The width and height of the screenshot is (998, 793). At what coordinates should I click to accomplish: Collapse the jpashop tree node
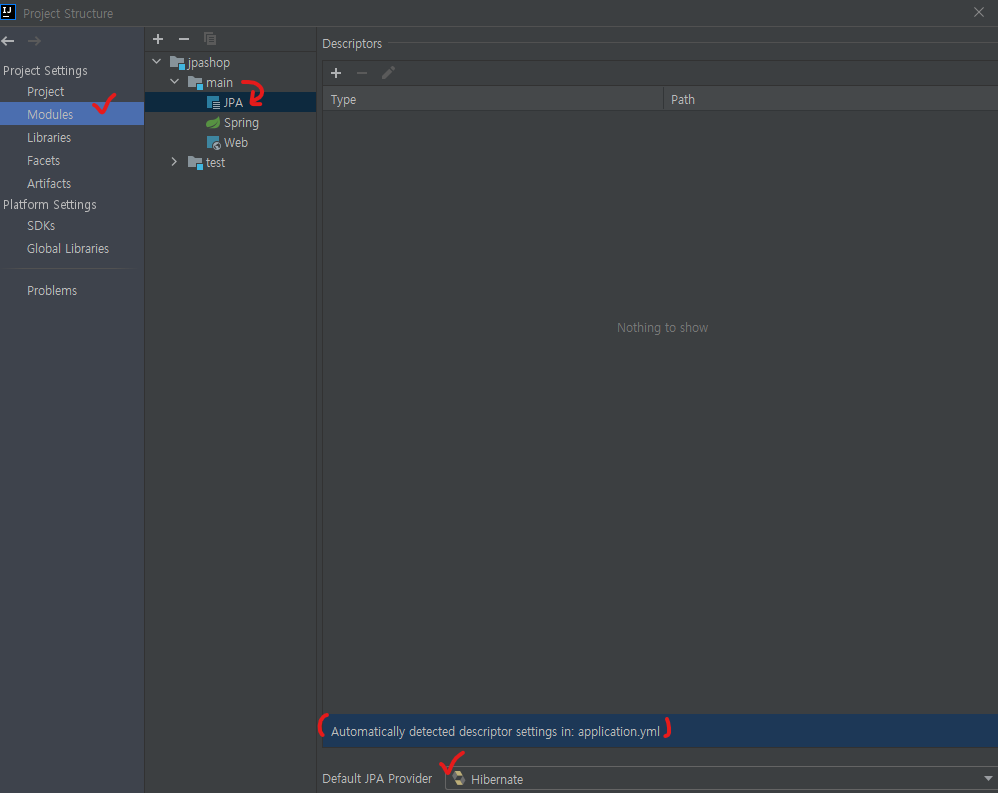click(157, 62)
